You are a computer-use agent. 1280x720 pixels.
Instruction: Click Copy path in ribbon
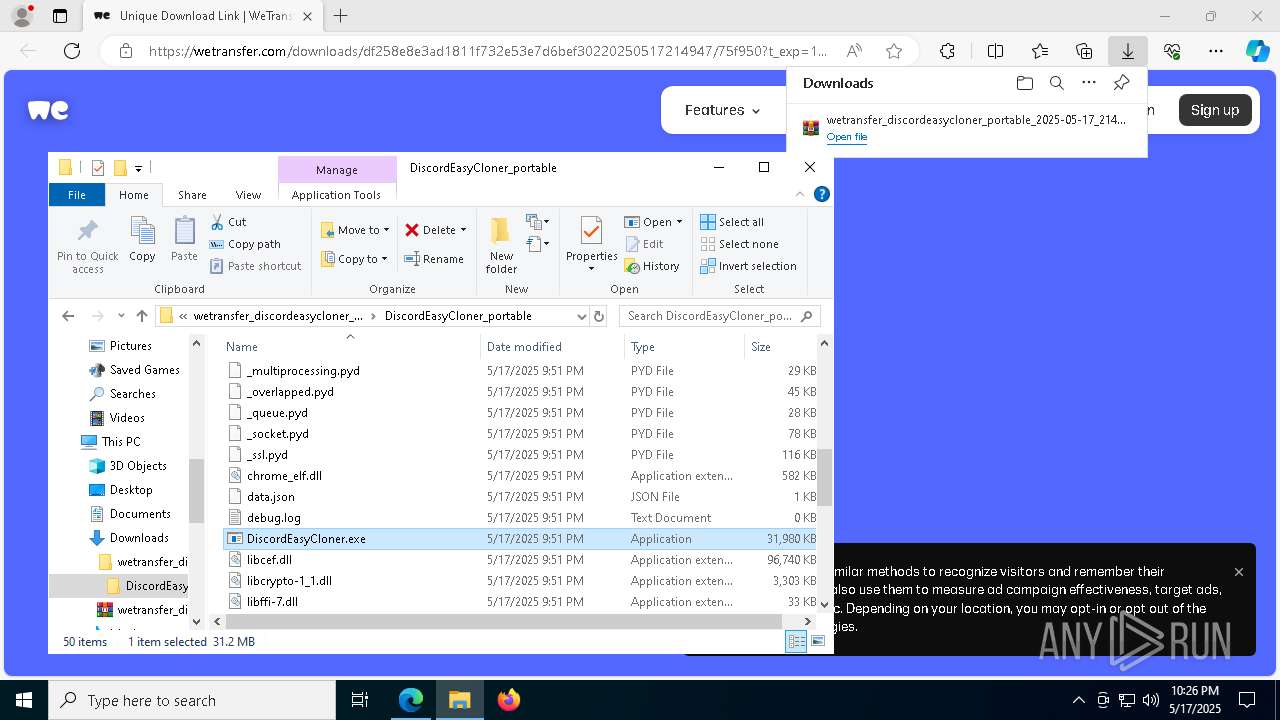click(x=245, y=244)
